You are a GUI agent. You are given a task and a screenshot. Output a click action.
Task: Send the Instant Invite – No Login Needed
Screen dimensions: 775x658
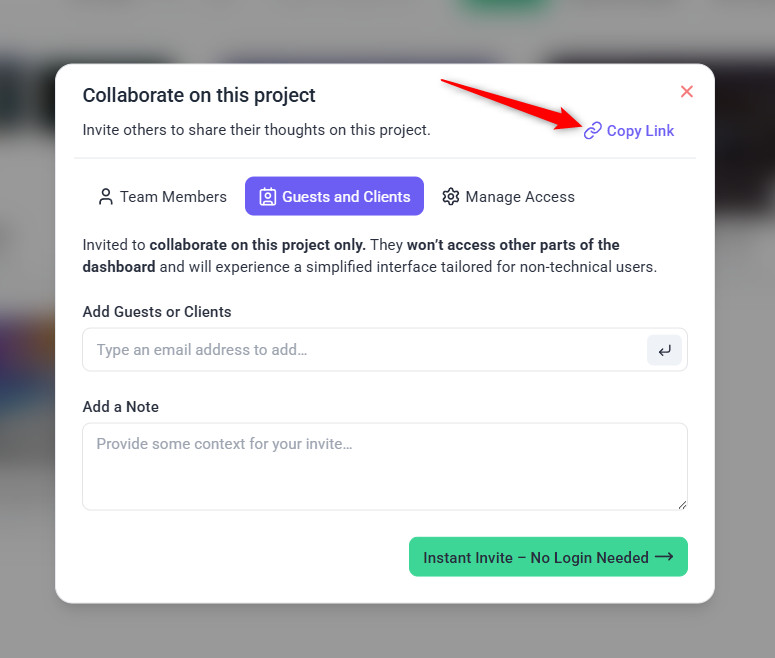(536, 557)
